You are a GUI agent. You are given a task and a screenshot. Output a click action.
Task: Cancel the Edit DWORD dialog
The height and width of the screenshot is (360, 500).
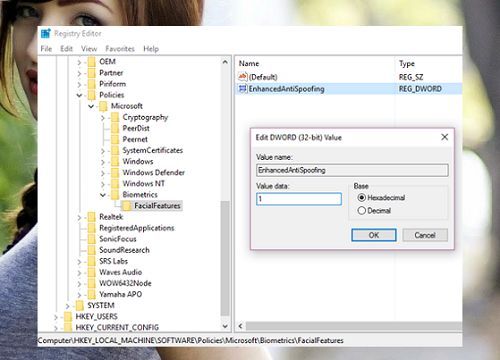425,235
